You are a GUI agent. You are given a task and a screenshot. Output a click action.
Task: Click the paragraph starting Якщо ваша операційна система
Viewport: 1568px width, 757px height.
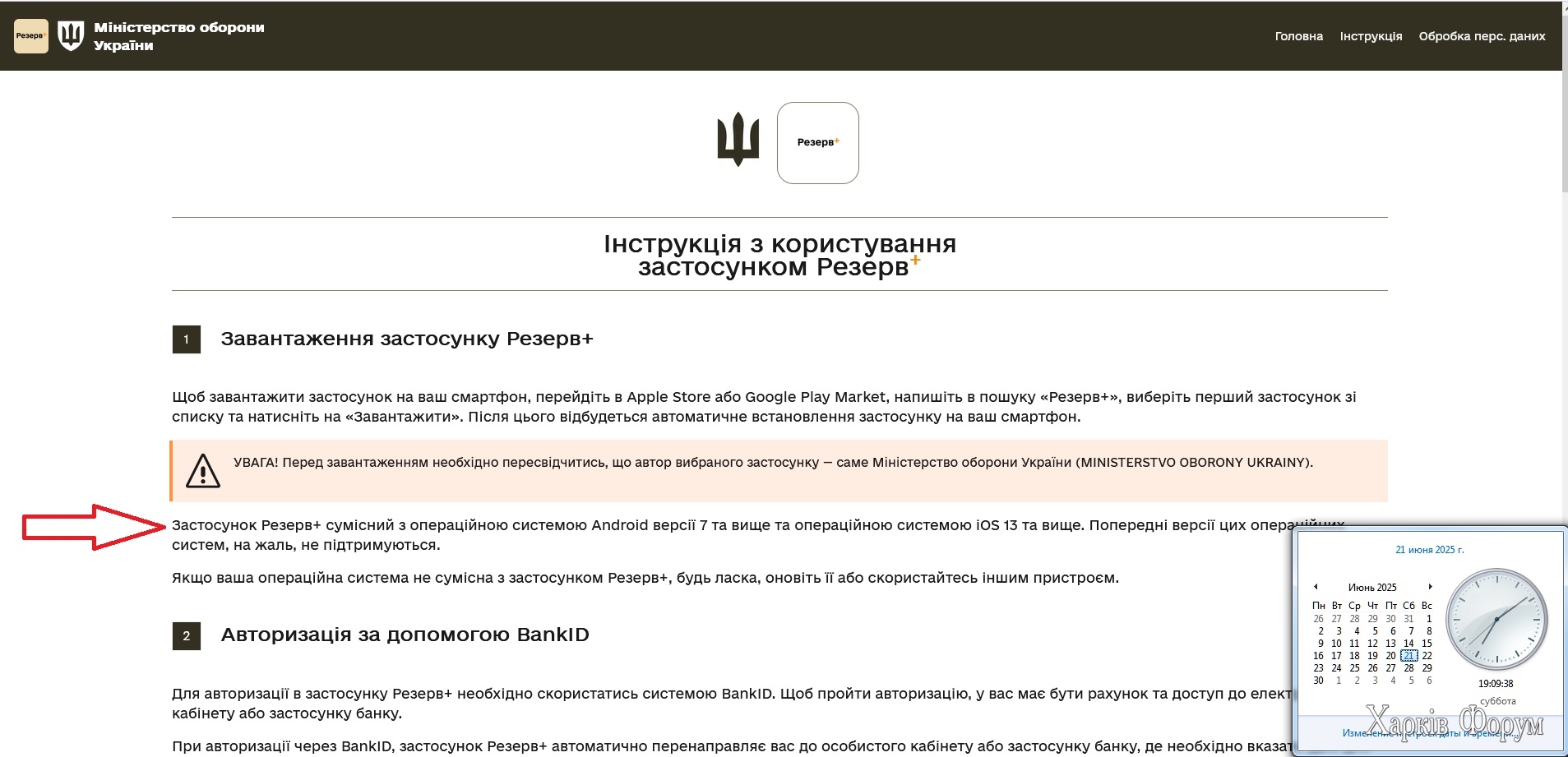pos(645,578)
